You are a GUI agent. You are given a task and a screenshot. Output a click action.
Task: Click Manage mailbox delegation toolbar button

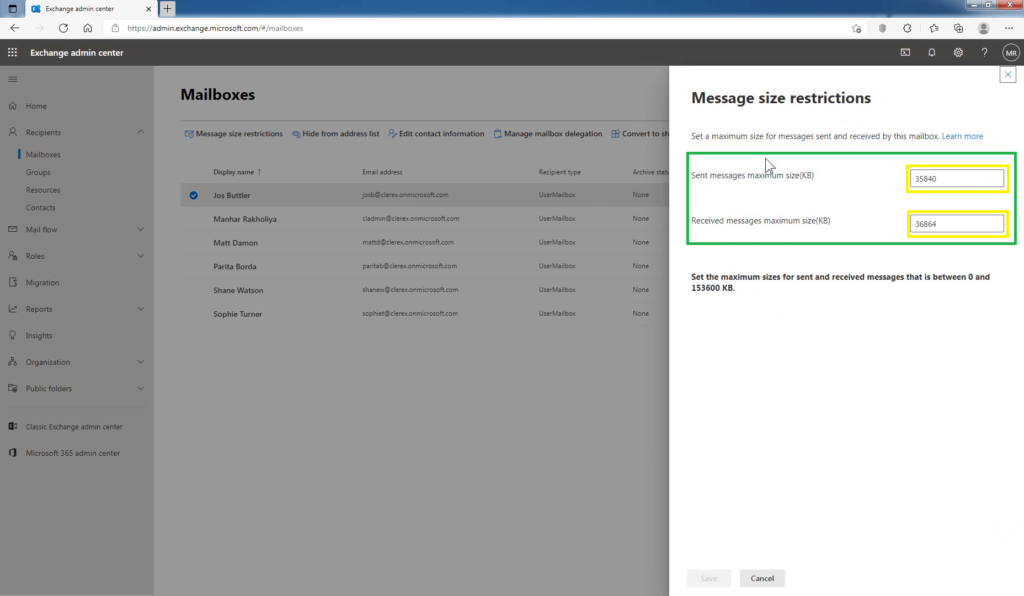coord(547,134)
